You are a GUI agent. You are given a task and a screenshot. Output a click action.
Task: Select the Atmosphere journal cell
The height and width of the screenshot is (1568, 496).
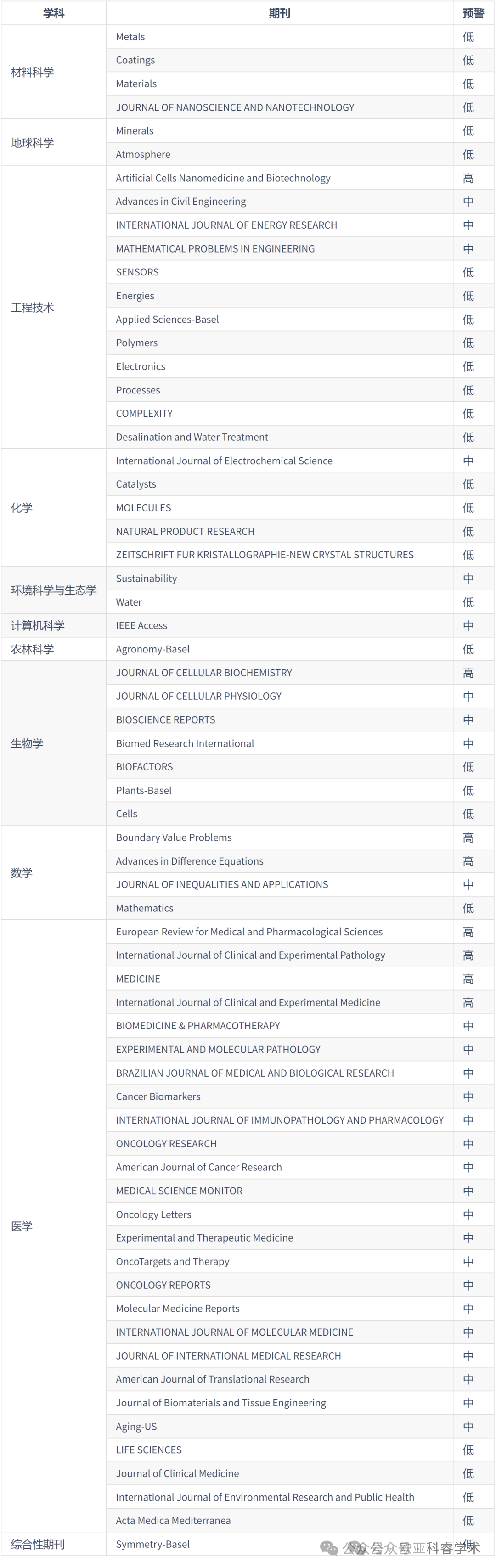(280, 155)
